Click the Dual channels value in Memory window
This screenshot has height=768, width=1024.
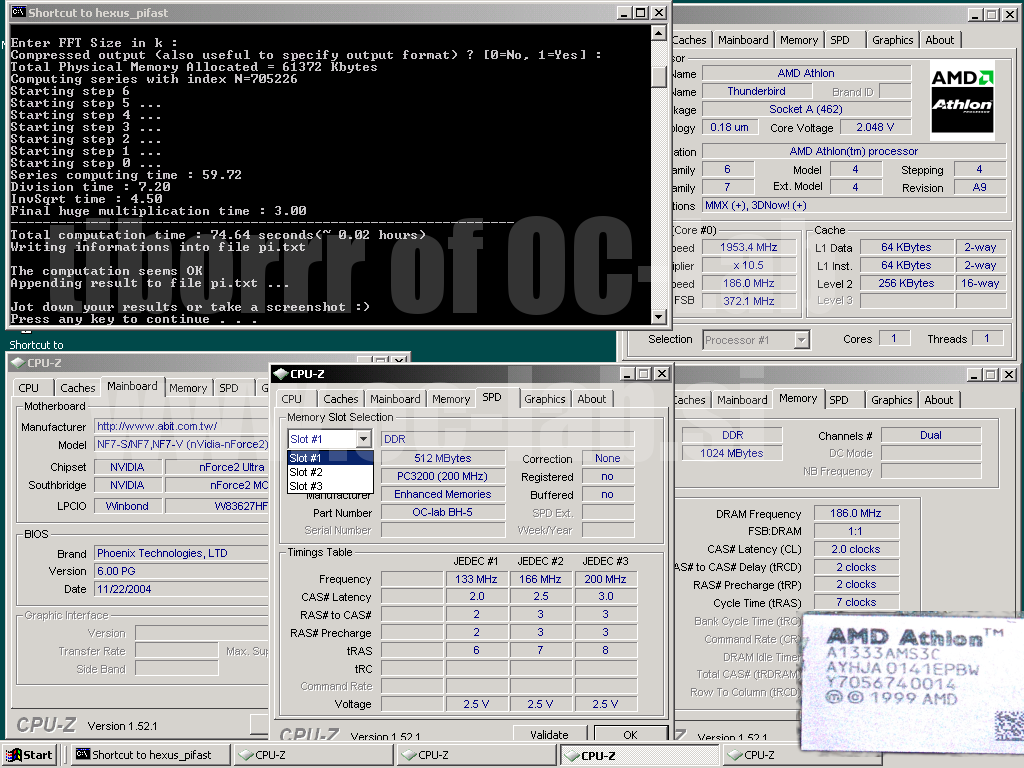click(931, 435)
